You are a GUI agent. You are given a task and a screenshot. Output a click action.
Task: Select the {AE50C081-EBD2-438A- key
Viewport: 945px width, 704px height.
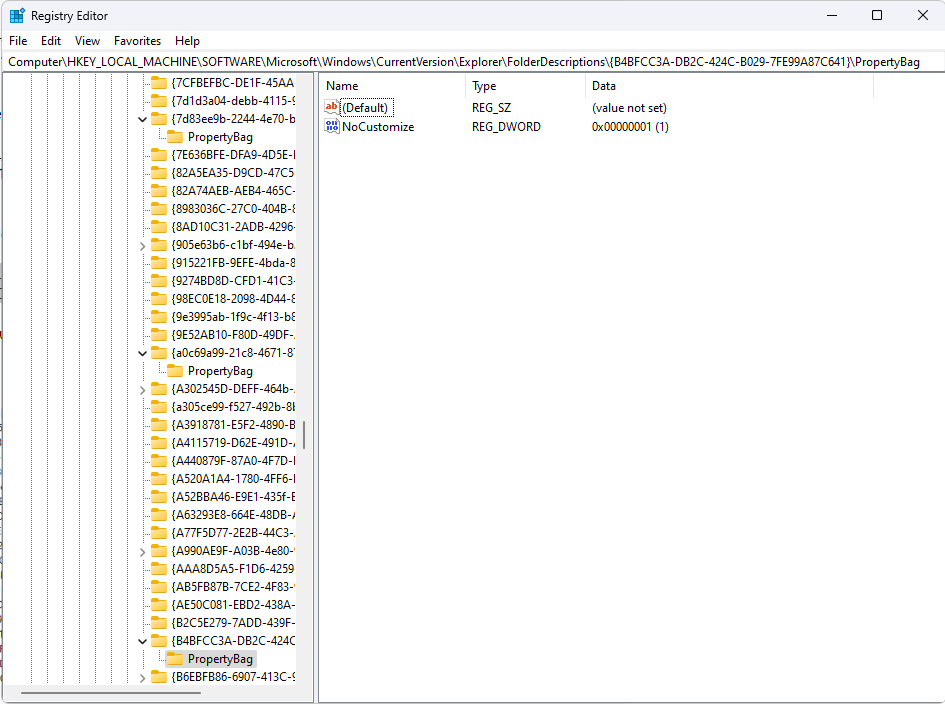tap(233, 605)
